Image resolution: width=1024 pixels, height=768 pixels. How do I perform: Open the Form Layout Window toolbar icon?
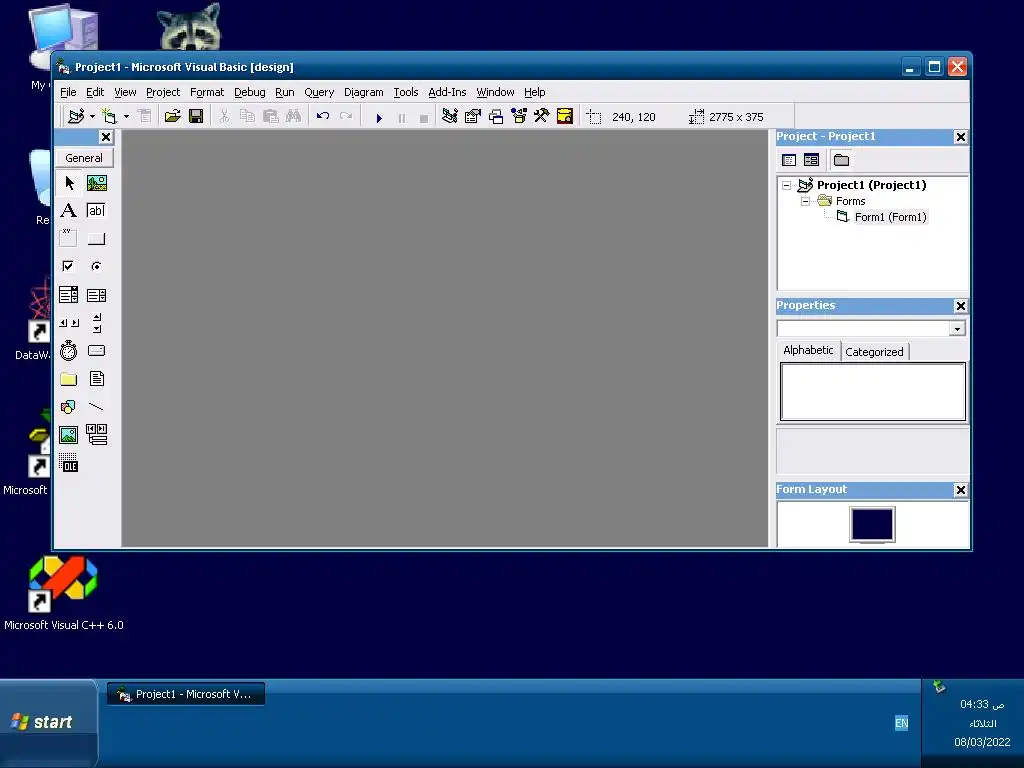pyautogui.click(x=496, y=116)
